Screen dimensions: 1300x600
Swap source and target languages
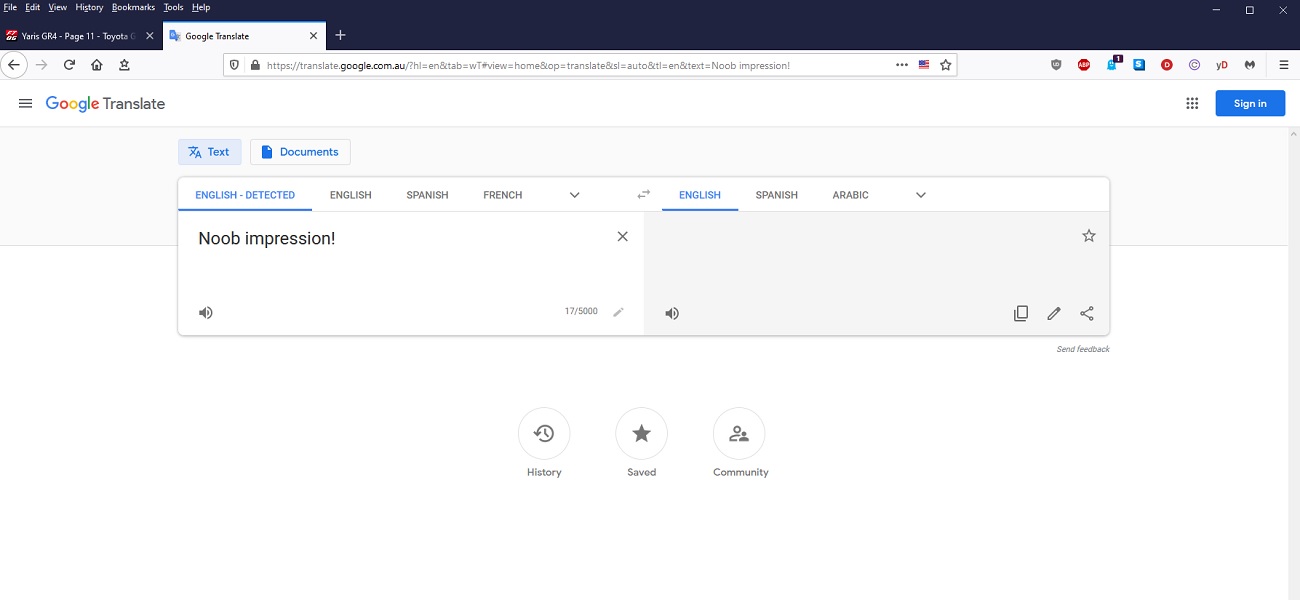[643, 195]
